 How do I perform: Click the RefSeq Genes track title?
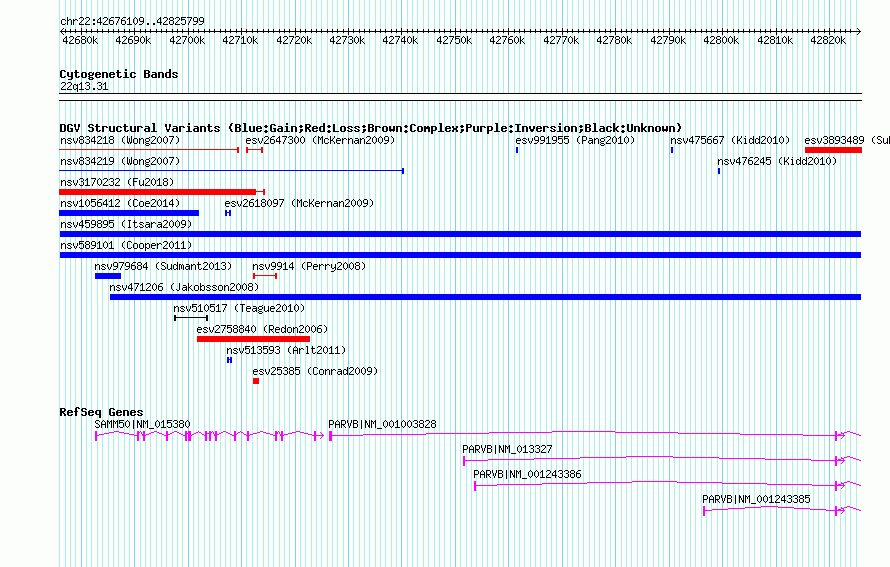point(101,412)
